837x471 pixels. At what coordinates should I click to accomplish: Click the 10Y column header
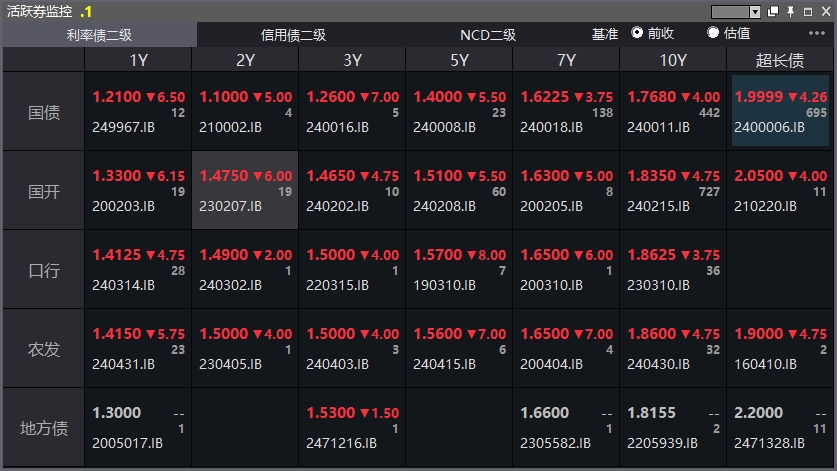(673, 60)
